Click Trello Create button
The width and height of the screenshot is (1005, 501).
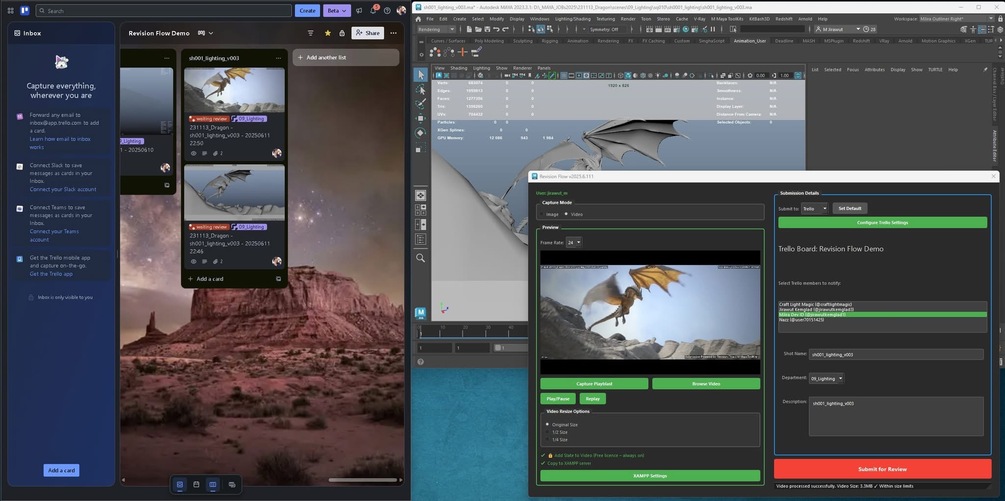pyautogui.click(x=308, y=11)
